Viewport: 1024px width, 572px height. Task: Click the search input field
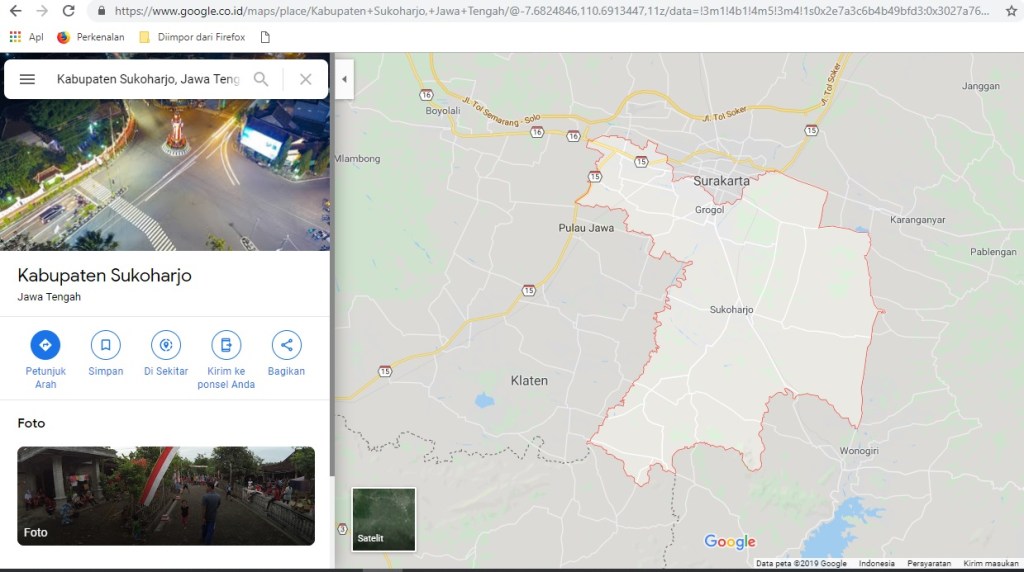pyautogui.click(x=147, y=79)
